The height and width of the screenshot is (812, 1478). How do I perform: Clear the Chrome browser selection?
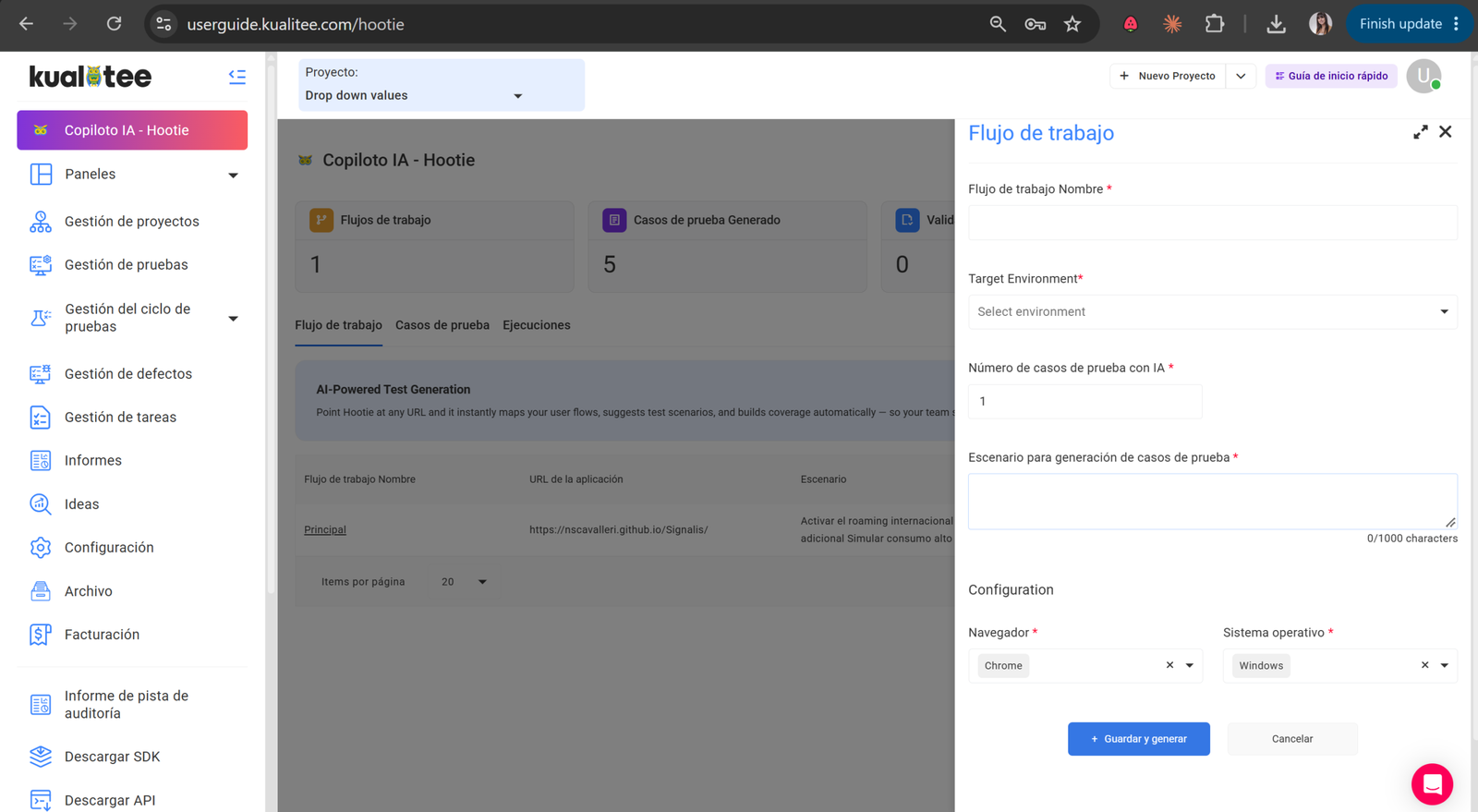pyautogui.click(x=1169, y=665)
